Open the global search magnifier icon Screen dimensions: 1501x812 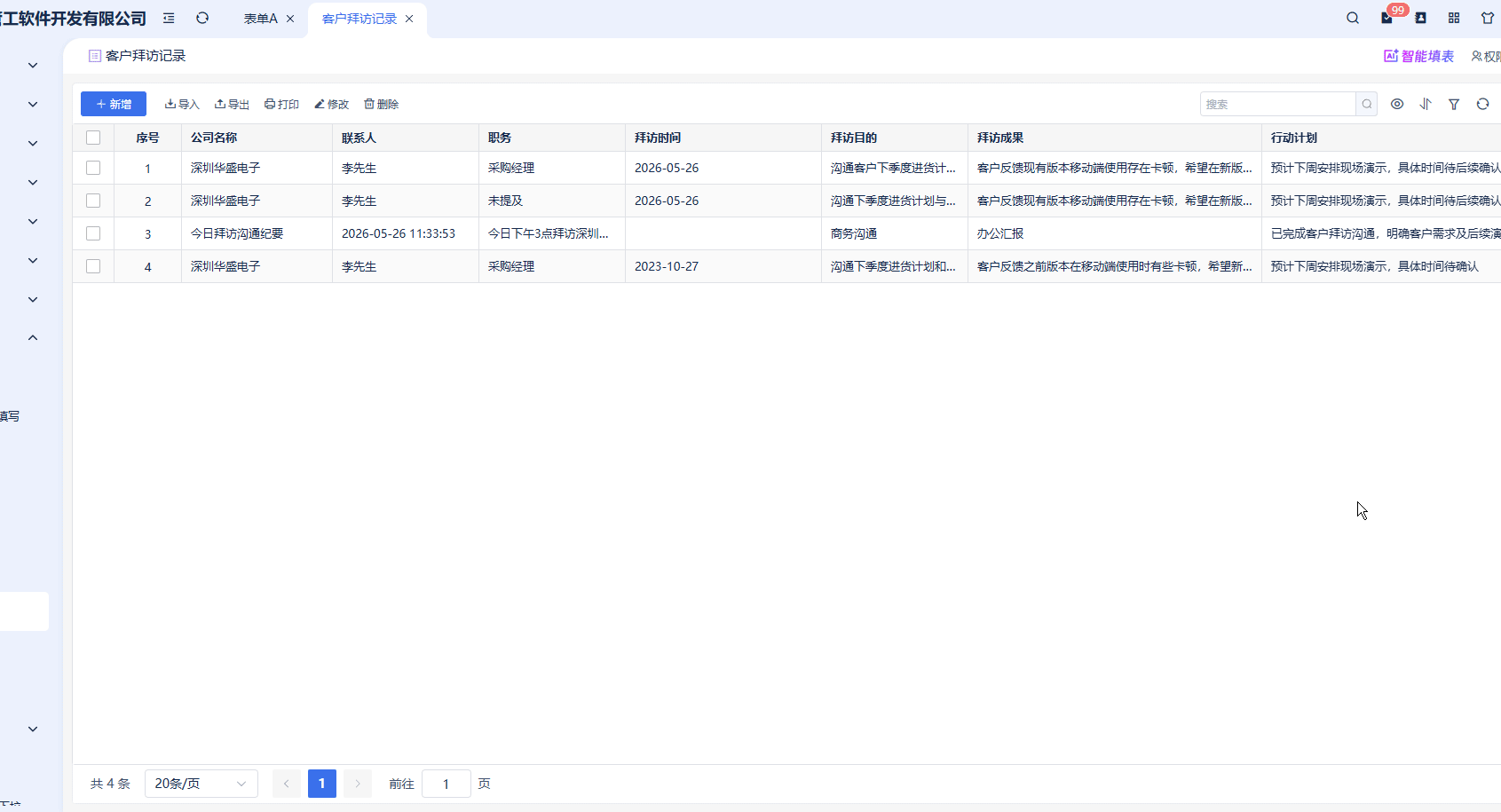point(1353,18)
